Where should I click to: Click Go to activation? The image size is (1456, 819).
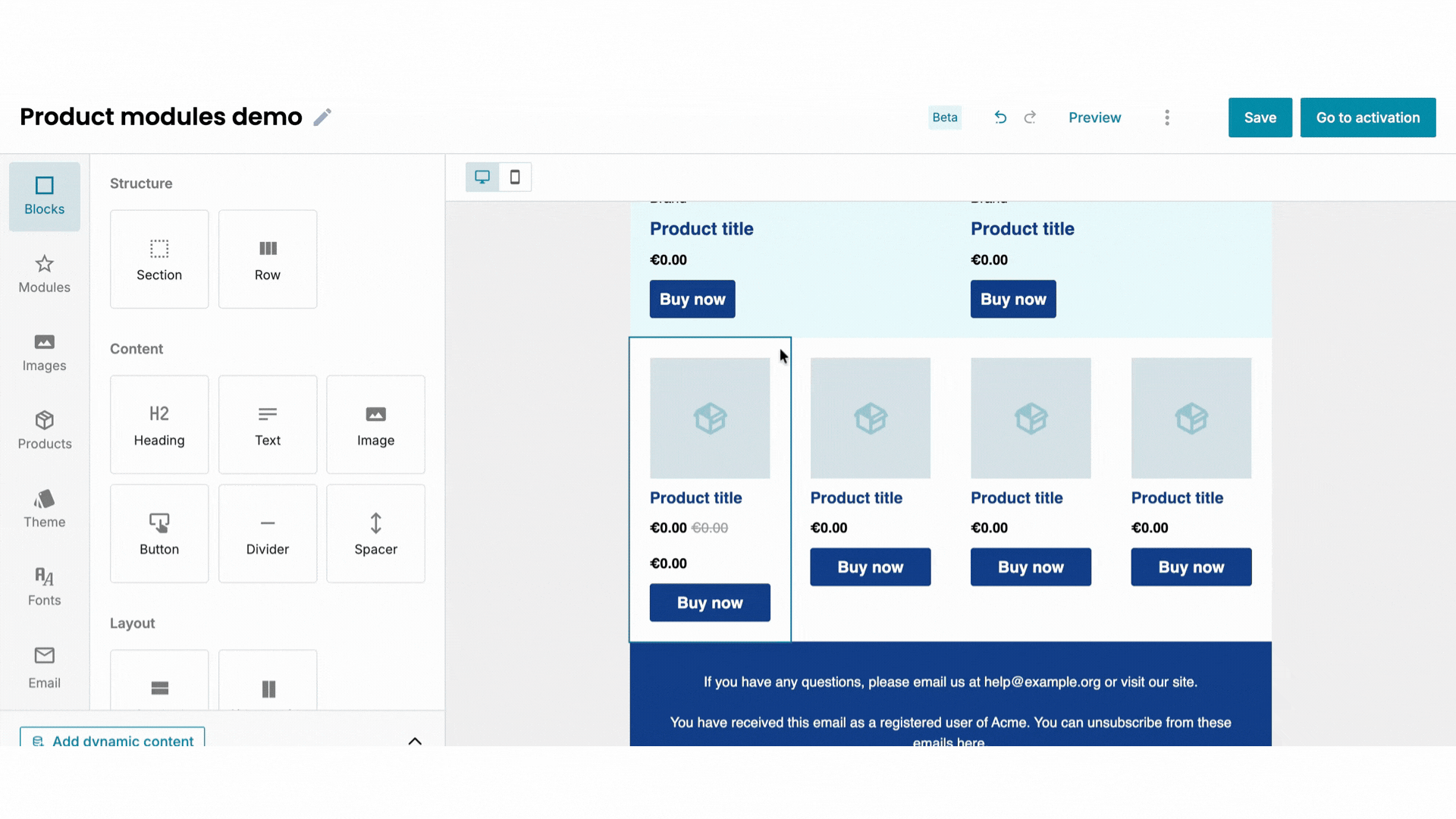coord(1367,118)
